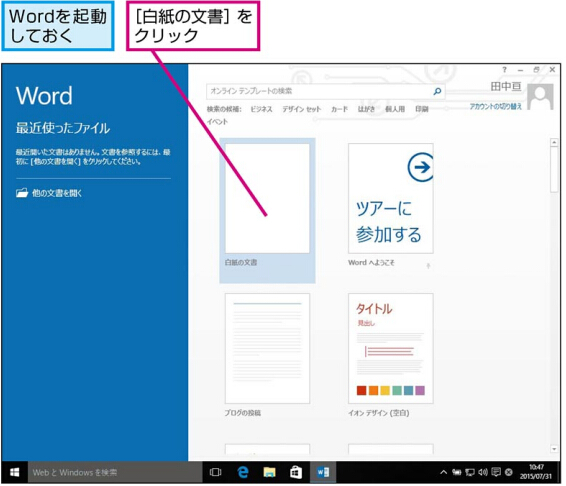
Task: Click the tray icon left of the clock
Action: [x=509, y=472]
